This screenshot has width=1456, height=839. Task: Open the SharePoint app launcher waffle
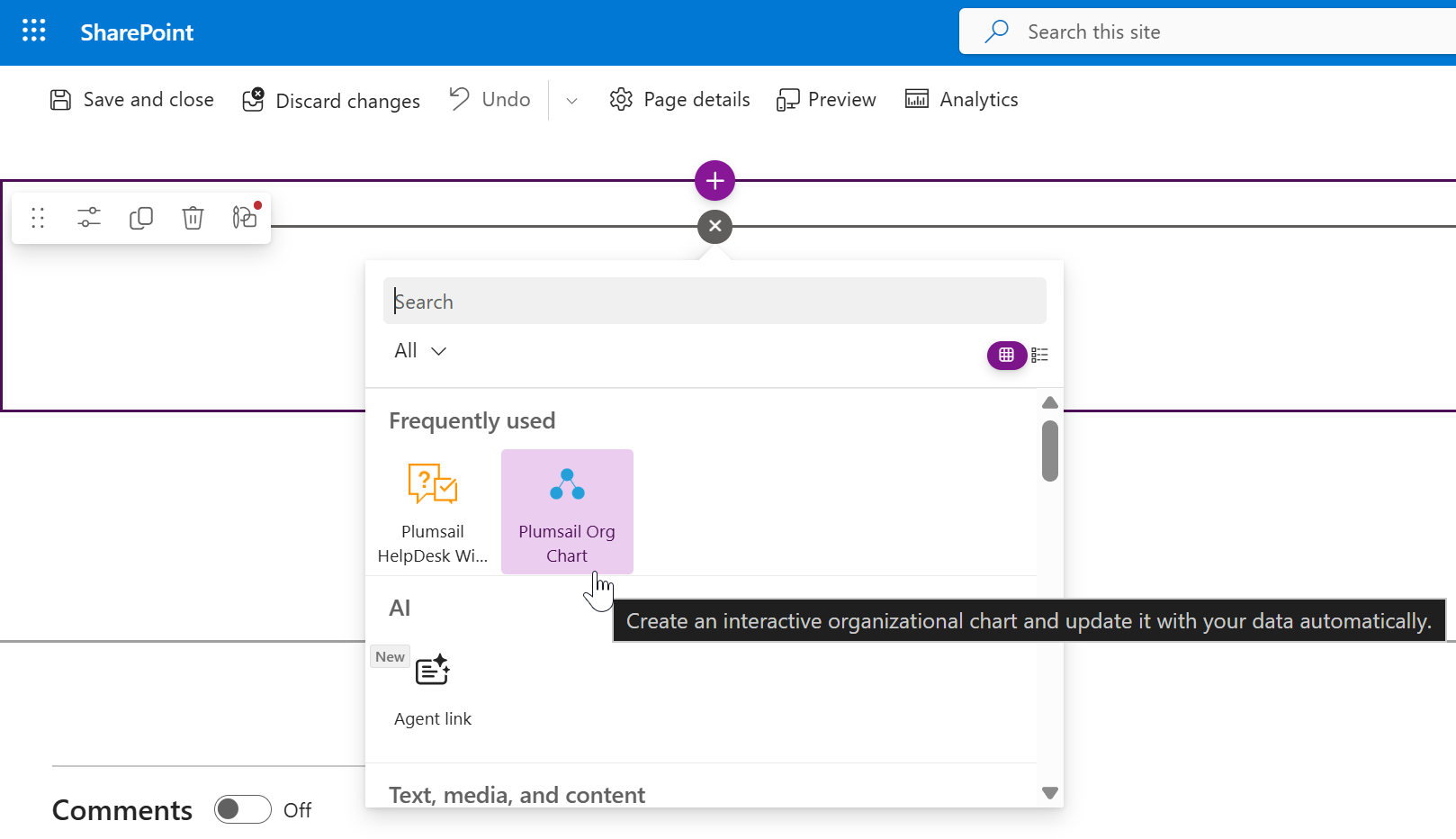tap(33, 32)
